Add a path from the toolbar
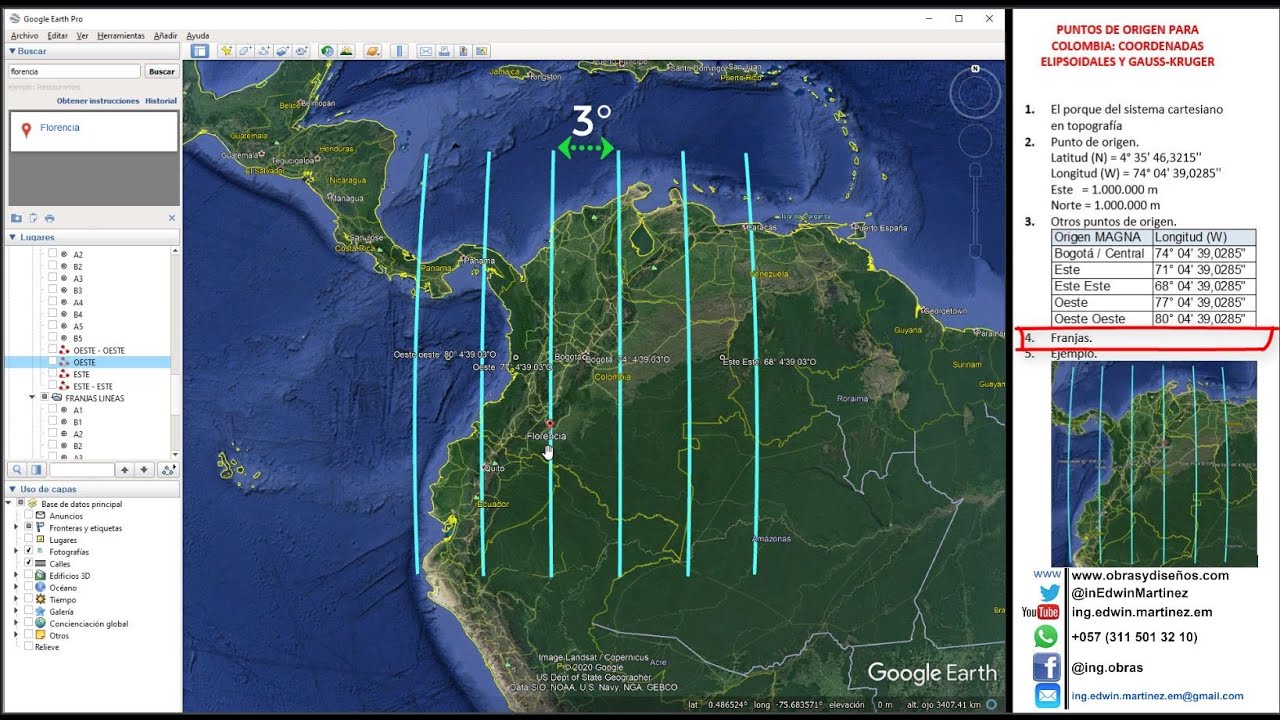 tap(264, 51)
